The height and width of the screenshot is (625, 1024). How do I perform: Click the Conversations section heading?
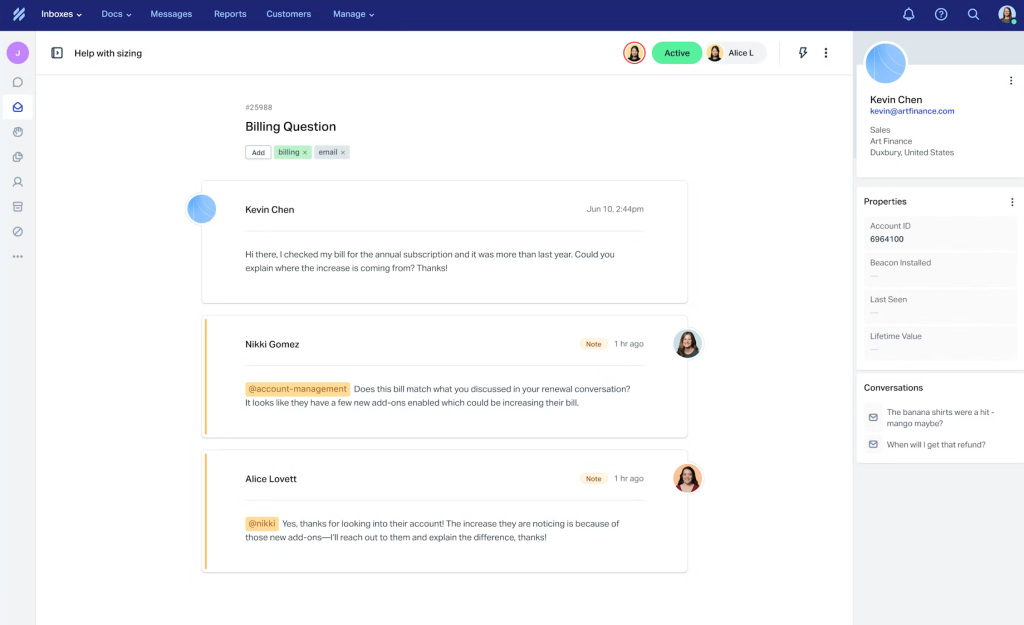coord(893,388)
